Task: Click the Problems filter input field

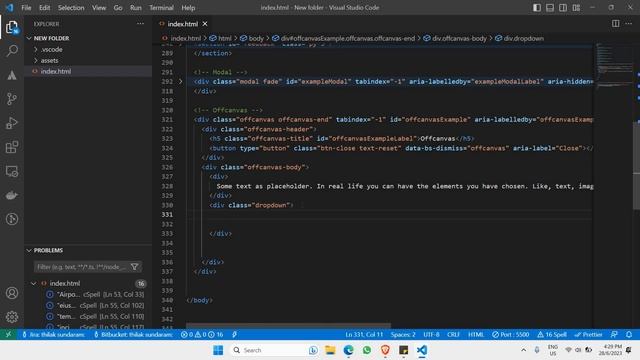Action: click(82, 267)
